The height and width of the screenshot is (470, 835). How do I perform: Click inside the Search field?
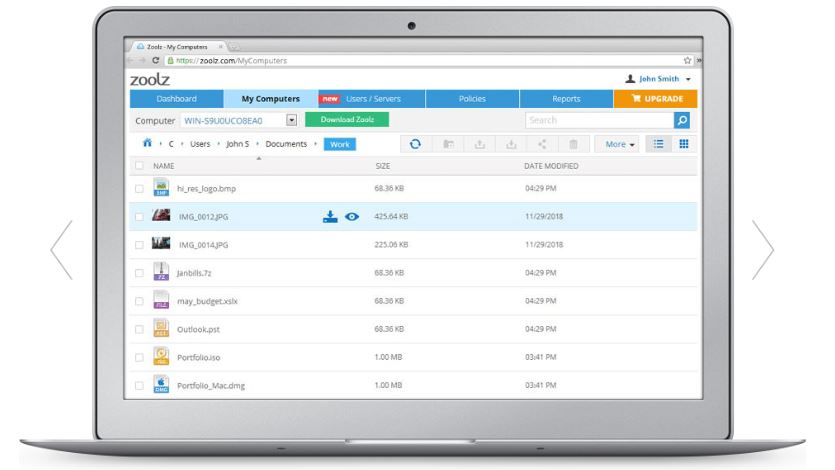[599, 120]
